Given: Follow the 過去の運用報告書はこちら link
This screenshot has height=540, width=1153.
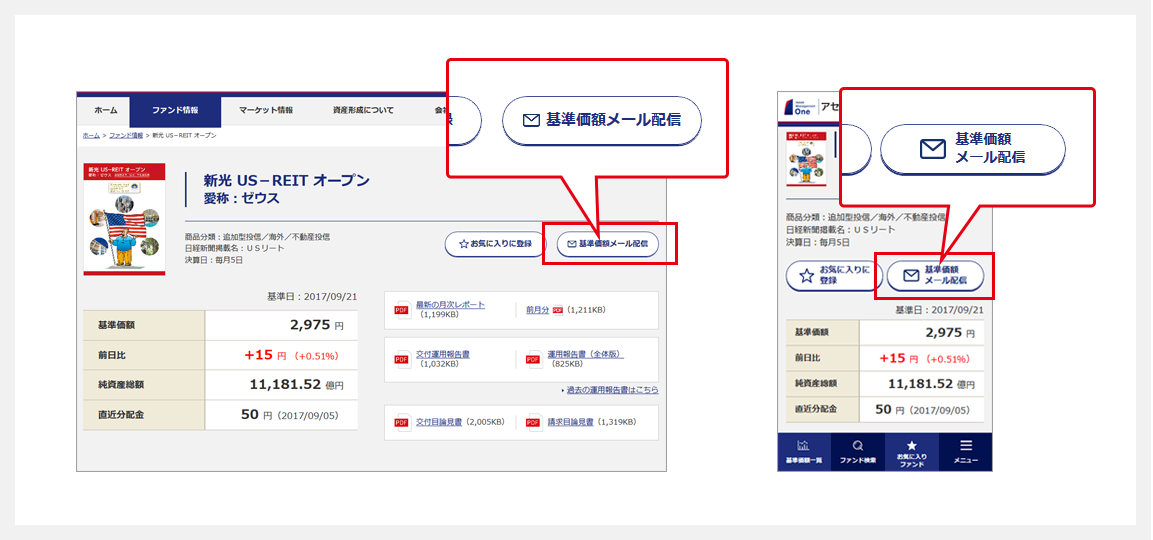Looking at the screenshot, I should click(x=612, y=390).
